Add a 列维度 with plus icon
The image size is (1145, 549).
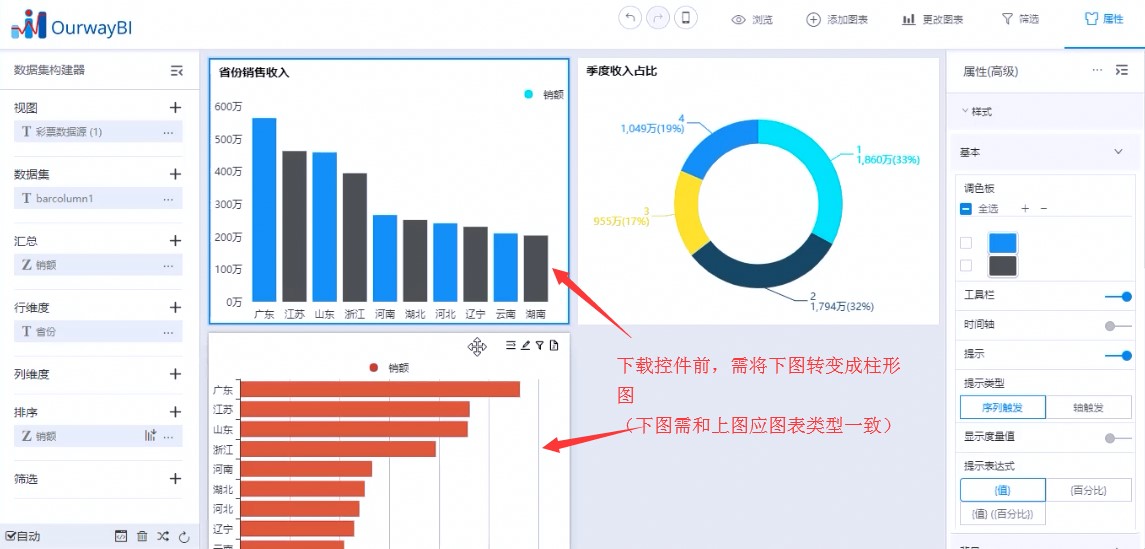pos(175,374)
